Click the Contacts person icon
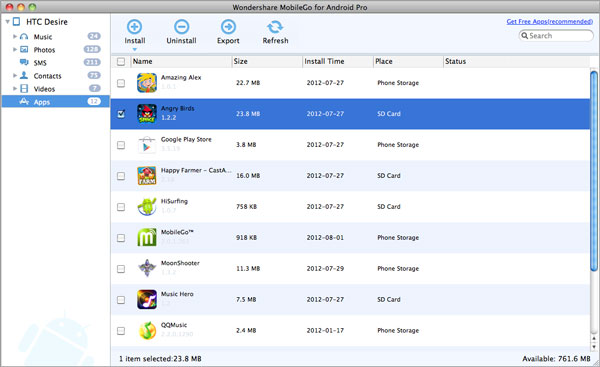The width and height of the screenshot is (600, 367). click(24, 75)
